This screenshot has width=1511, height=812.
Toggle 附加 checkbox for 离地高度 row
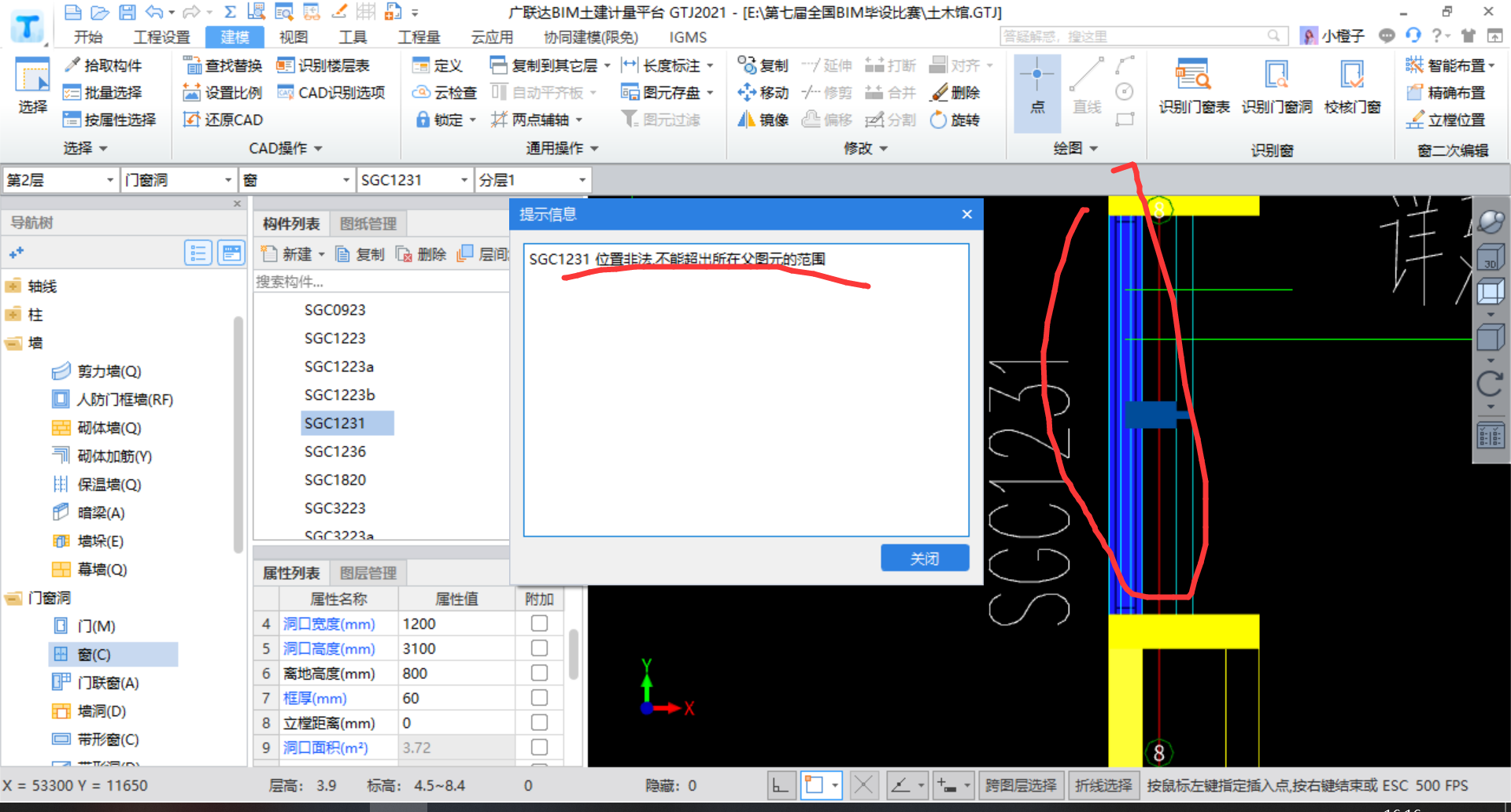point(539,673)
